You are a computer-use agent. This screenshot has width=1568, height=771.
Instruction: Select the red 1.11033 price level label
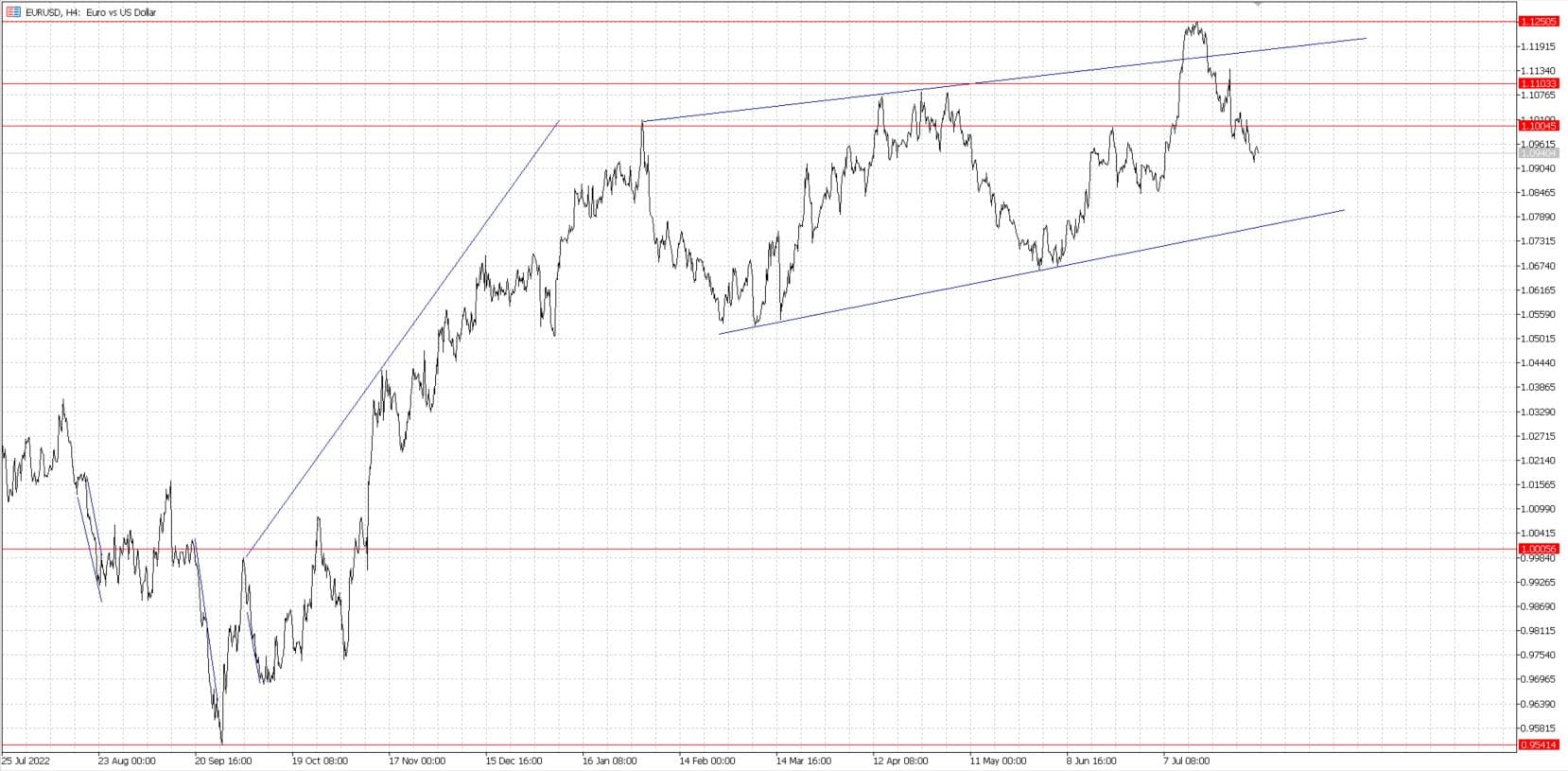pos(1538,83)
